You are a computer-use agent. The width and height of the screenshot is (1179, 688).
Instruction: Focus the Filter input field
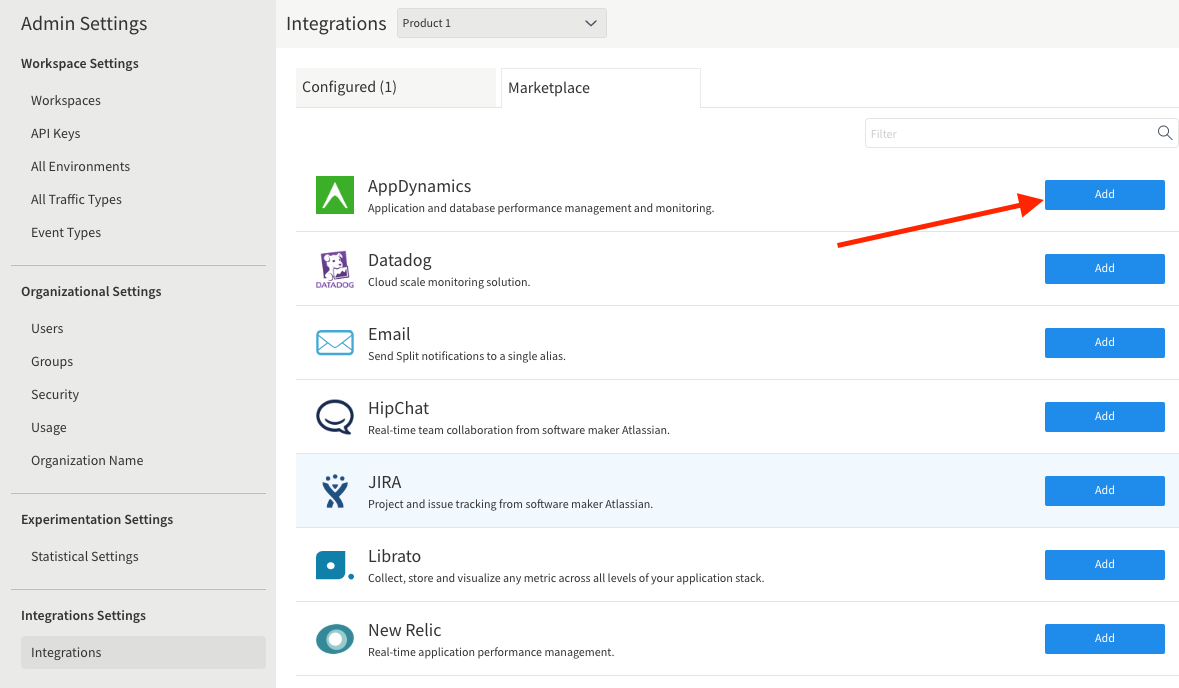pos(1008,133)
